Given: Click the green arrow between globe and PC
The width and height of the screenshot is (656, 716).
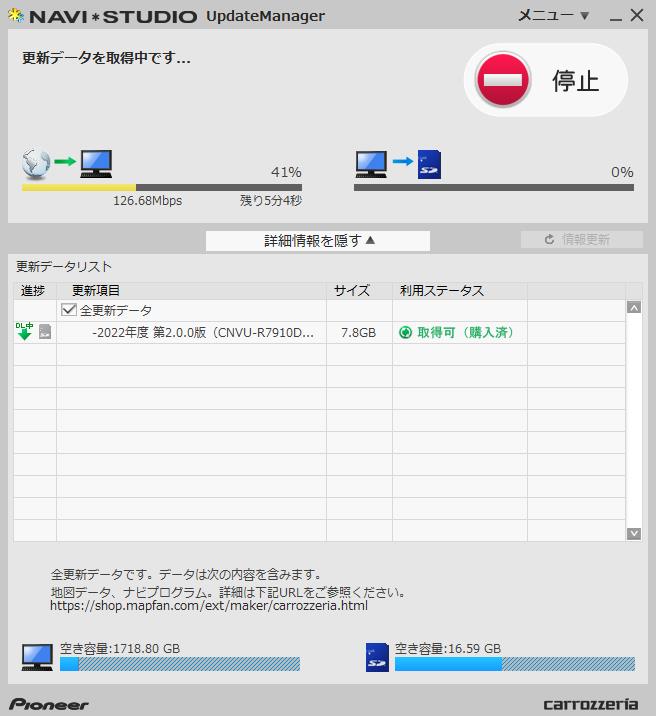Looking at the screenshot, I should click(x=65, y=161).
